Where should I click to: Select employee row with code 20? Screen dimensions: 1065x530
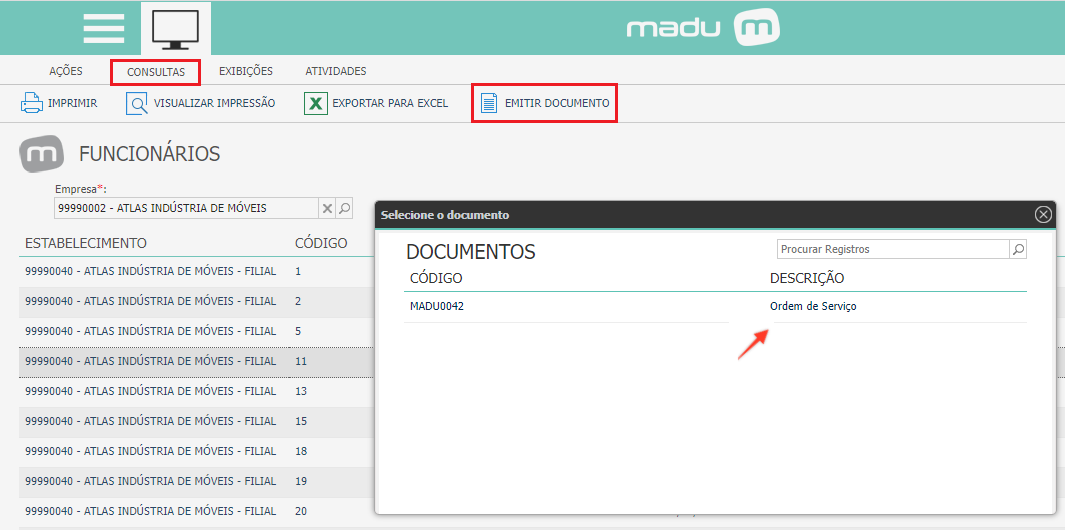click(197, 511)
